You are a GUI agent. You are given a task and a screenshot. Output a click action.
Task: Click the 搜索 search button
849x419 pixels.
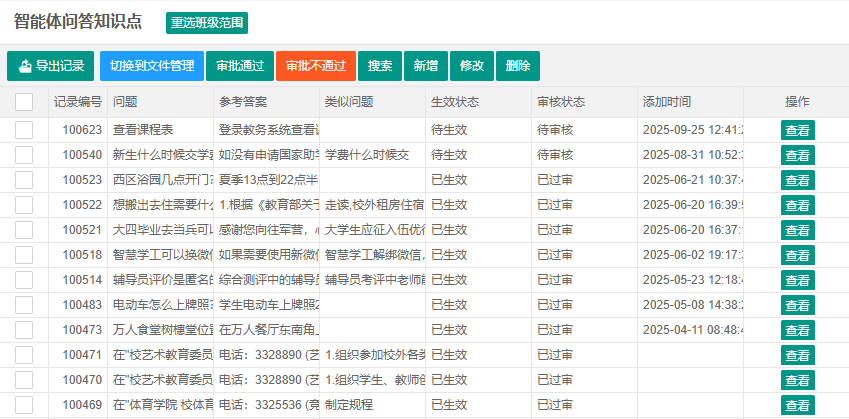[380, 66]
